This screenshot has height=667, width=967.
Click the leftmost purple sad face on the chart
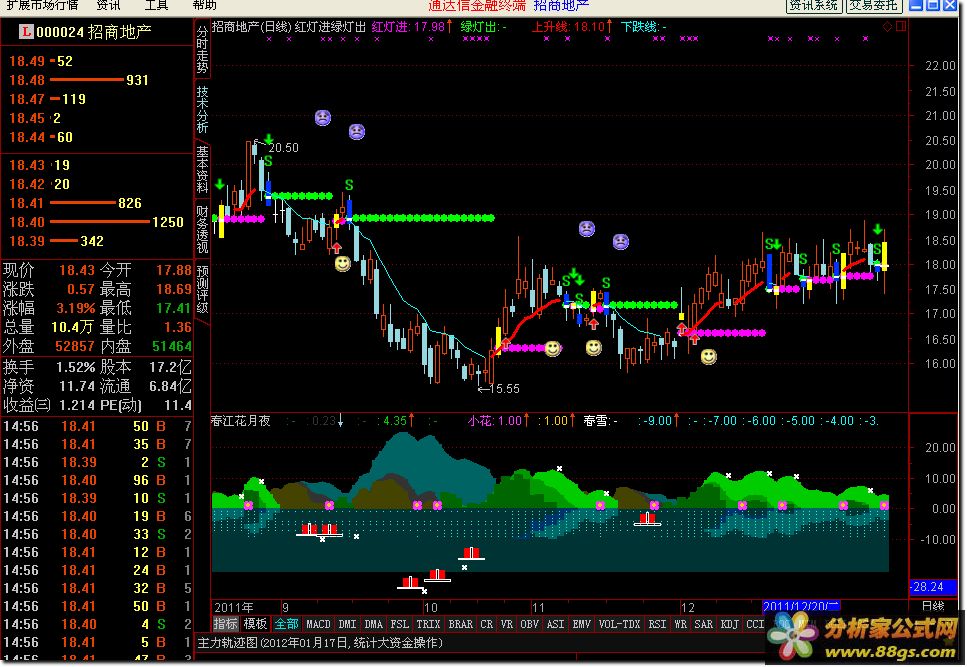click(323, 117)
